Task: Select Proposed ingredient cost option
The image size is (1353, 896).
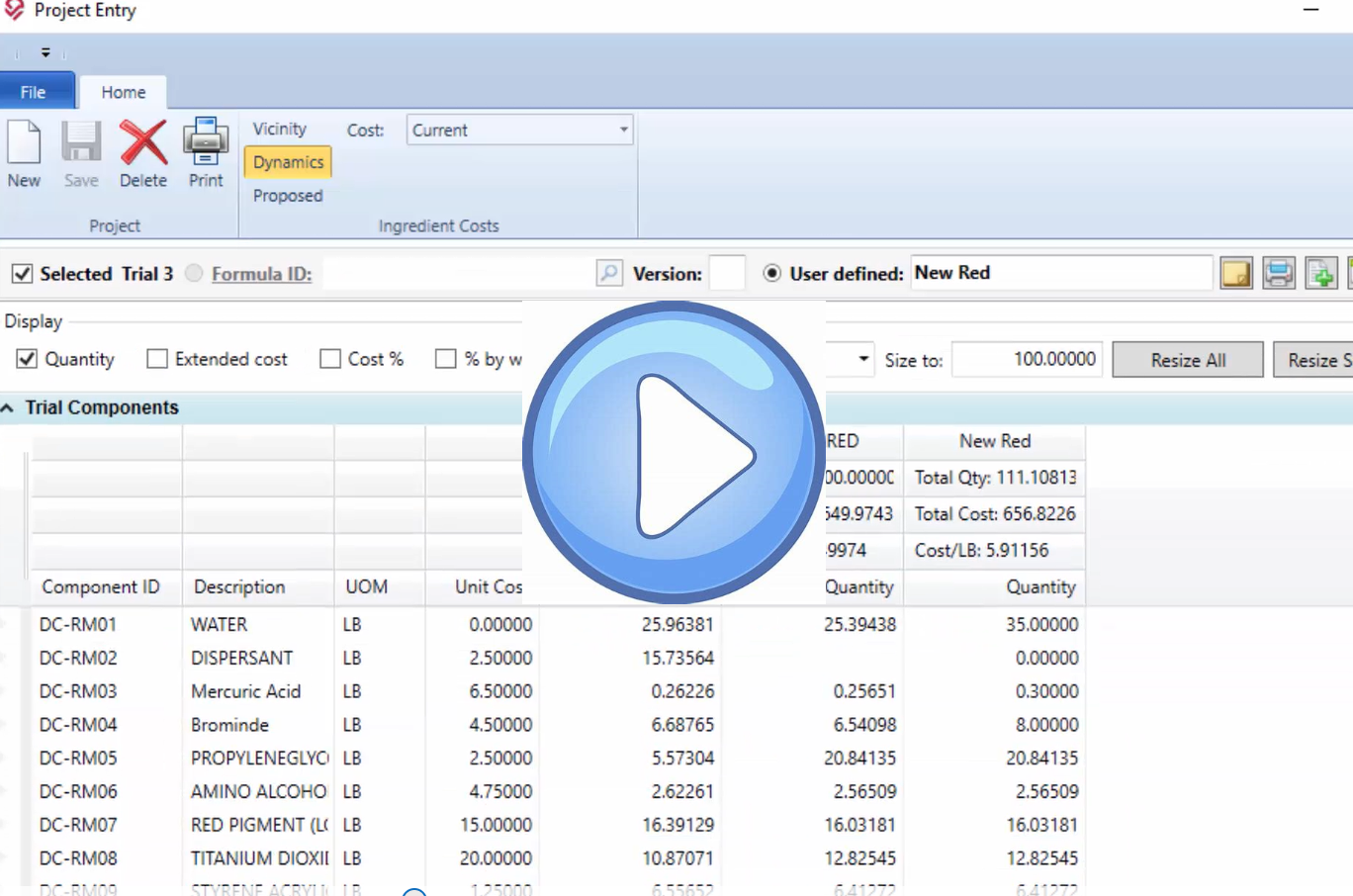Action: click(288, 196)
